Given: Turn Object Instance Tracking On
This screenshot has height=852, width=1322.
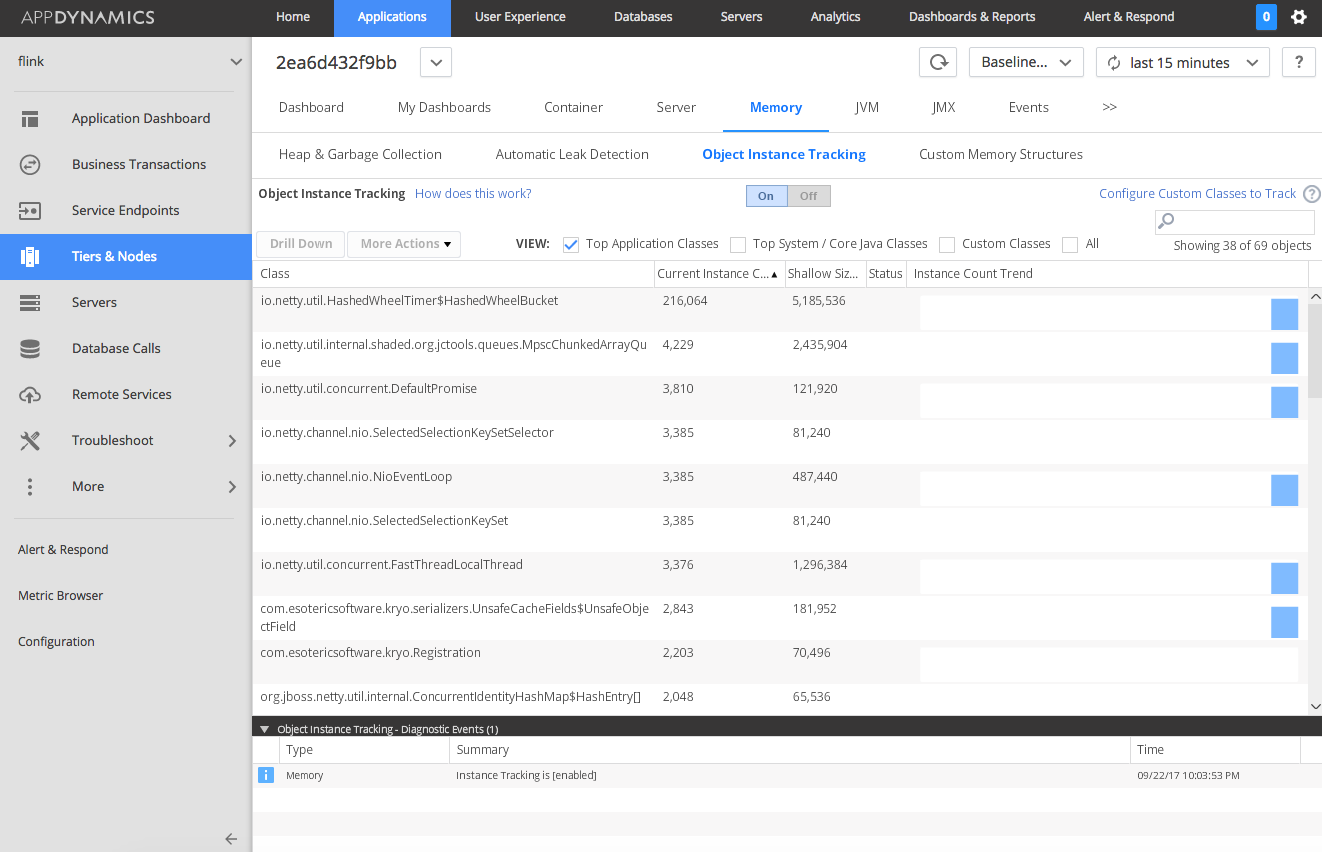Looking at the screenshot, I should (766, 196).
